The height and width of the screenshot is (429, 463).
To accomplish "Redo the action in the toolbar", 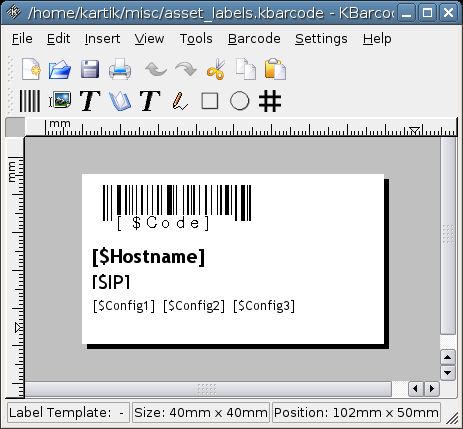I will [x=186, y=69].
